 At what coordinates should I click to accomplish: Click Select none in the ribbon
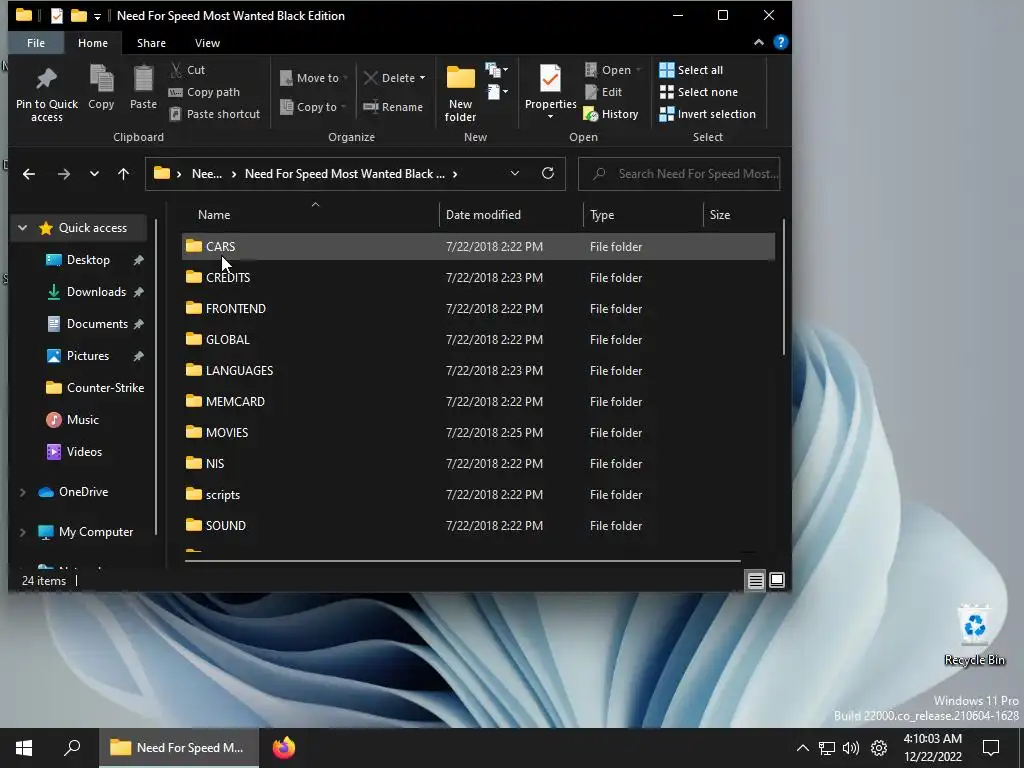pos(699,92)
